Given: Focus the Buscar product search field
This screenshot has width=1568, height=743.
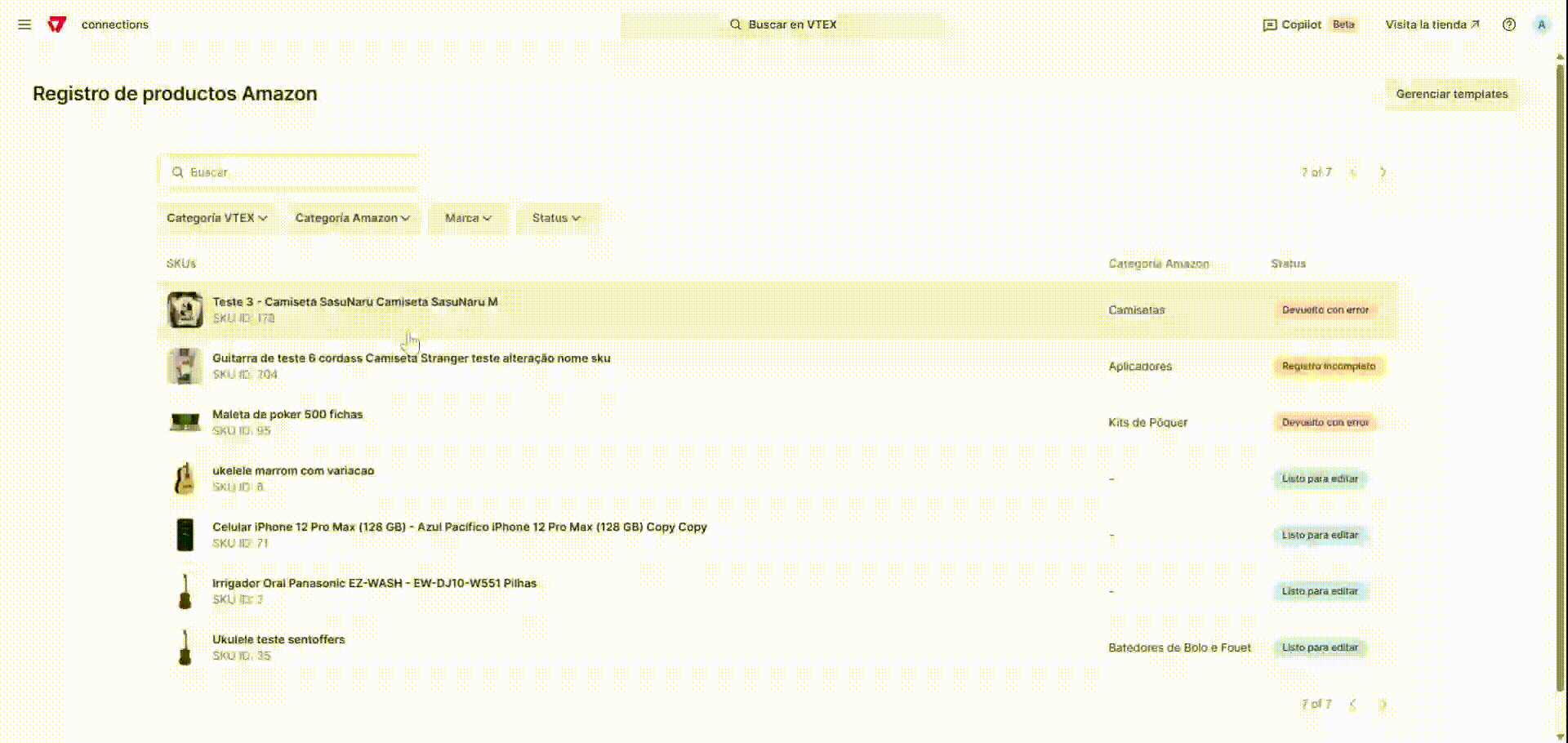Looking at the screenshot, I should point(294,172).
